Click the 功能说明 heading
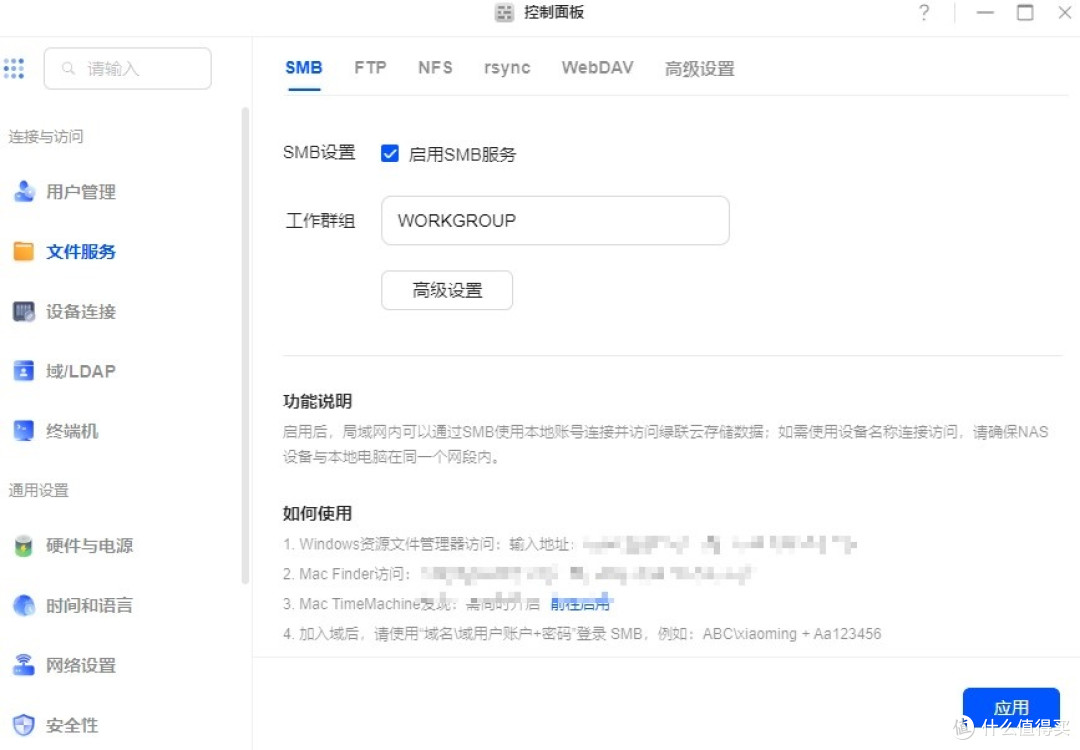Image resolution: width=1080 pixels, height=750 pixels. coord(318,401)
